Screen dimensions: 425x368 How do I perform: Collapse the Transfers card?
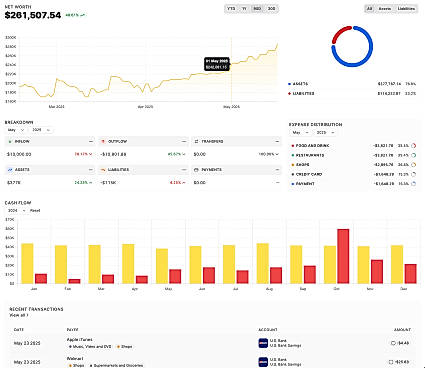click(277, 142)
